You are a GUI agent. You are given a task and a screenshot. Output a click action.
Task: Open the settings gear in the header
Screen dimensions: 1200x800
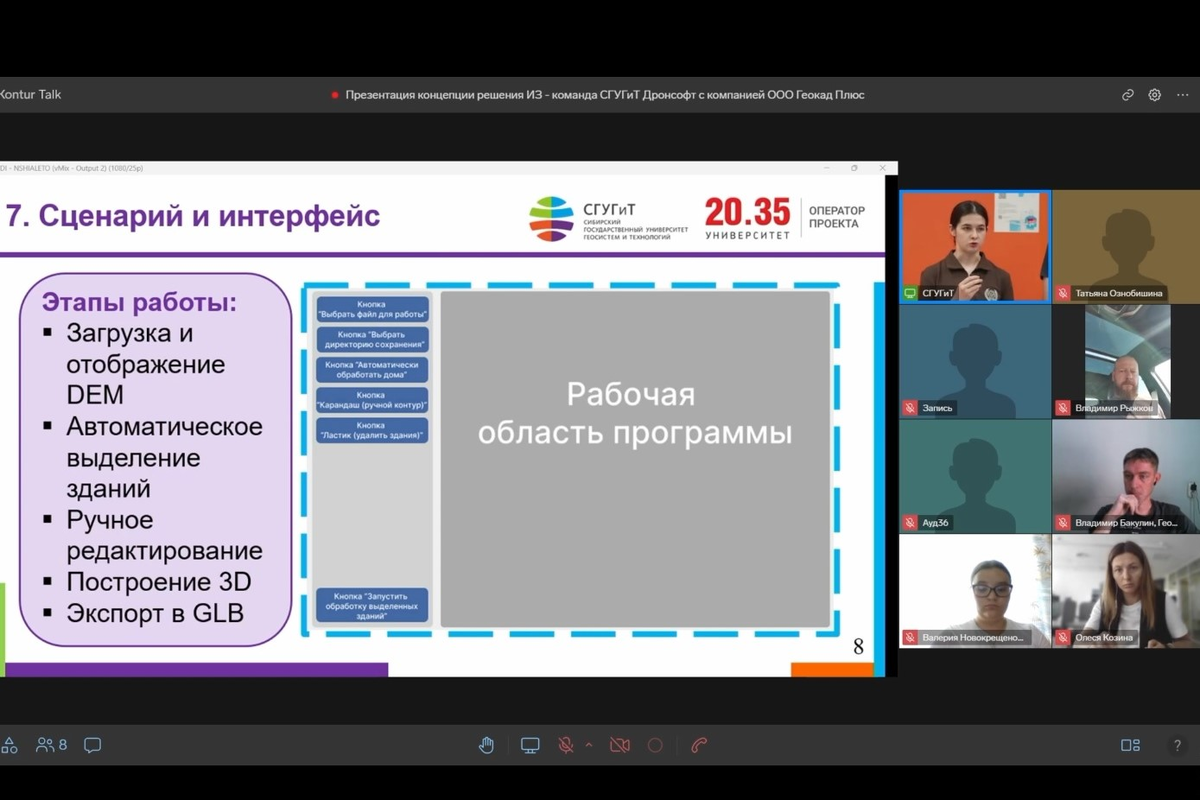pyautogui.click(x=1155, y=95)
